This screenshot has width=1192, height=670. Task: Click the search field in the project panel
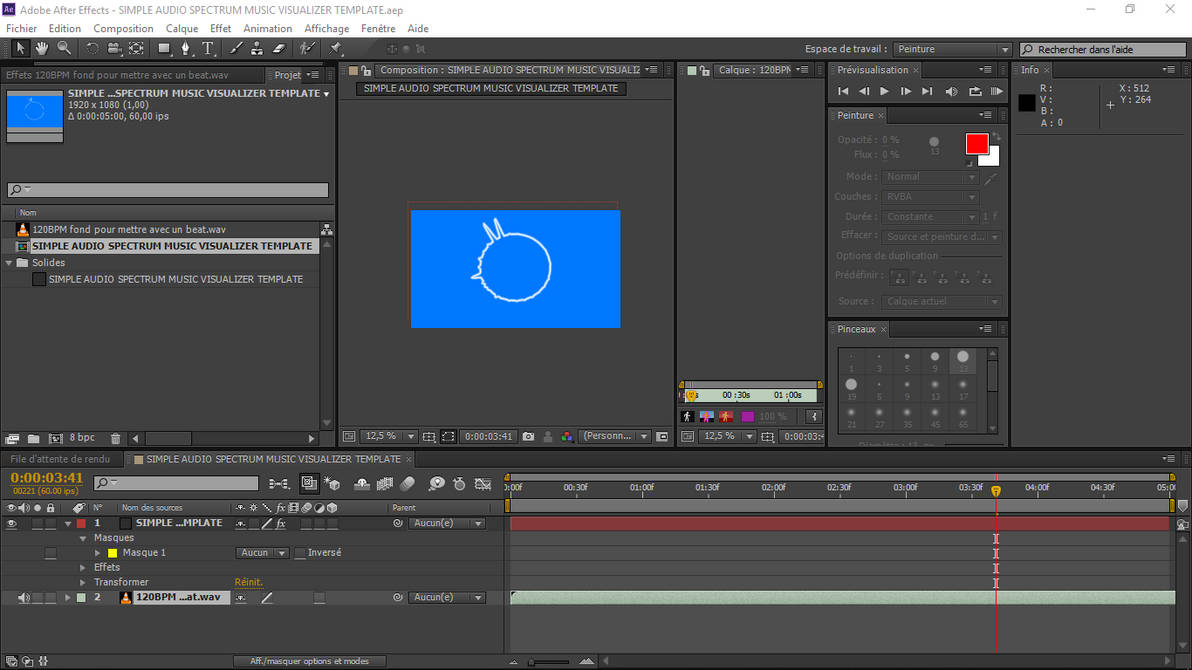165,189
